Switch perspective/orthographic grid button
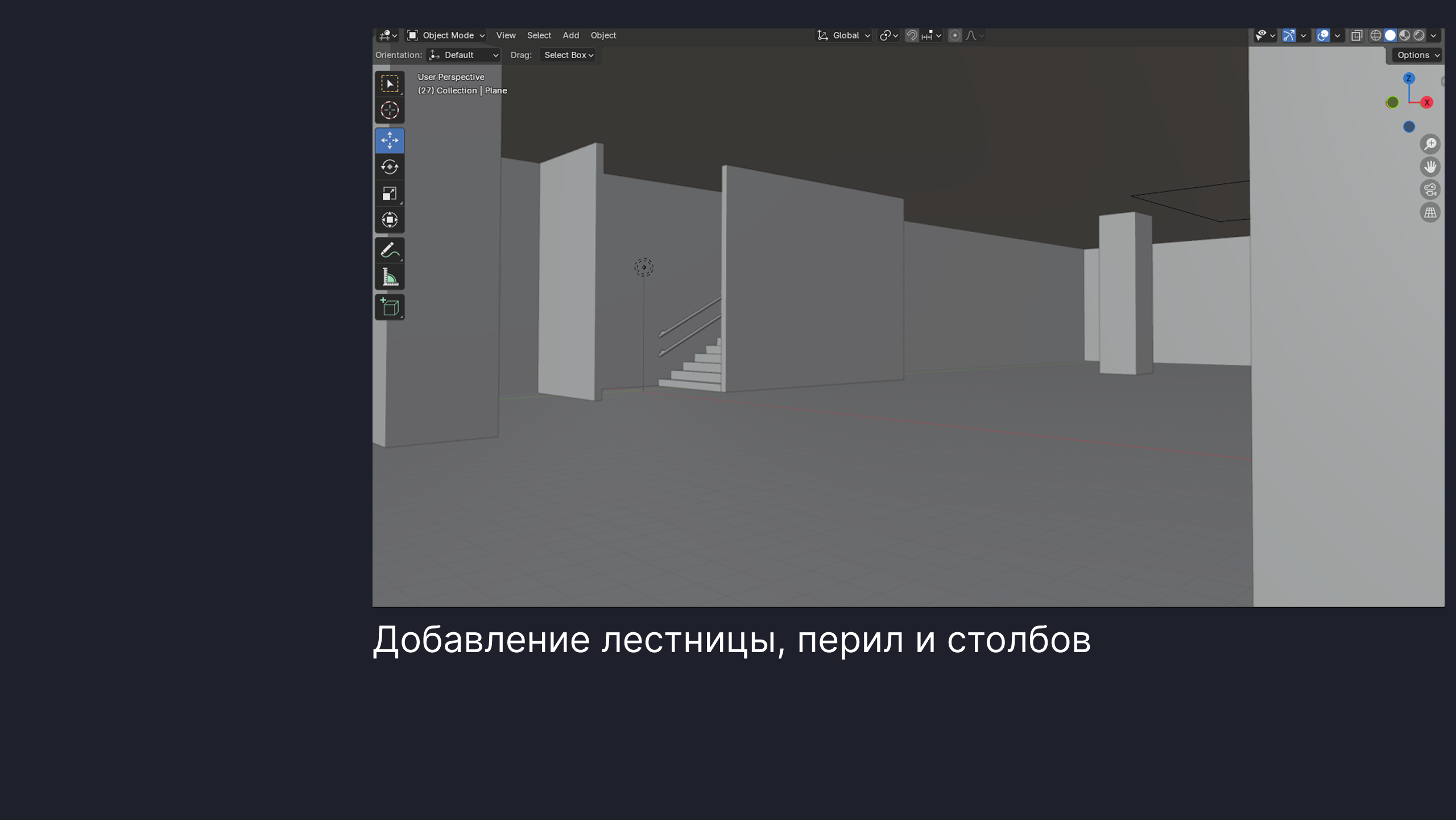 tap(1430, 213)
